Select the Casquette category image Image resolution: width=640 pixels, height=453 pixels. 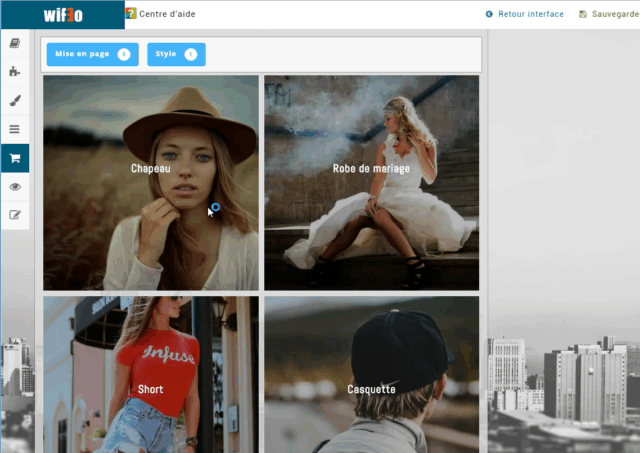point(371,375)
